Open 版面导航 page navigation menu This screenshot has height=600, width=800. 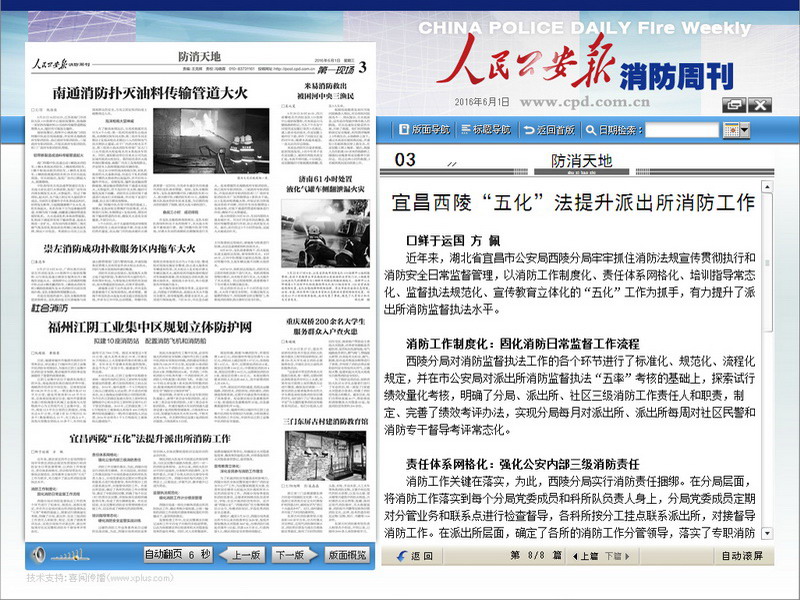[x=424, y=130]
